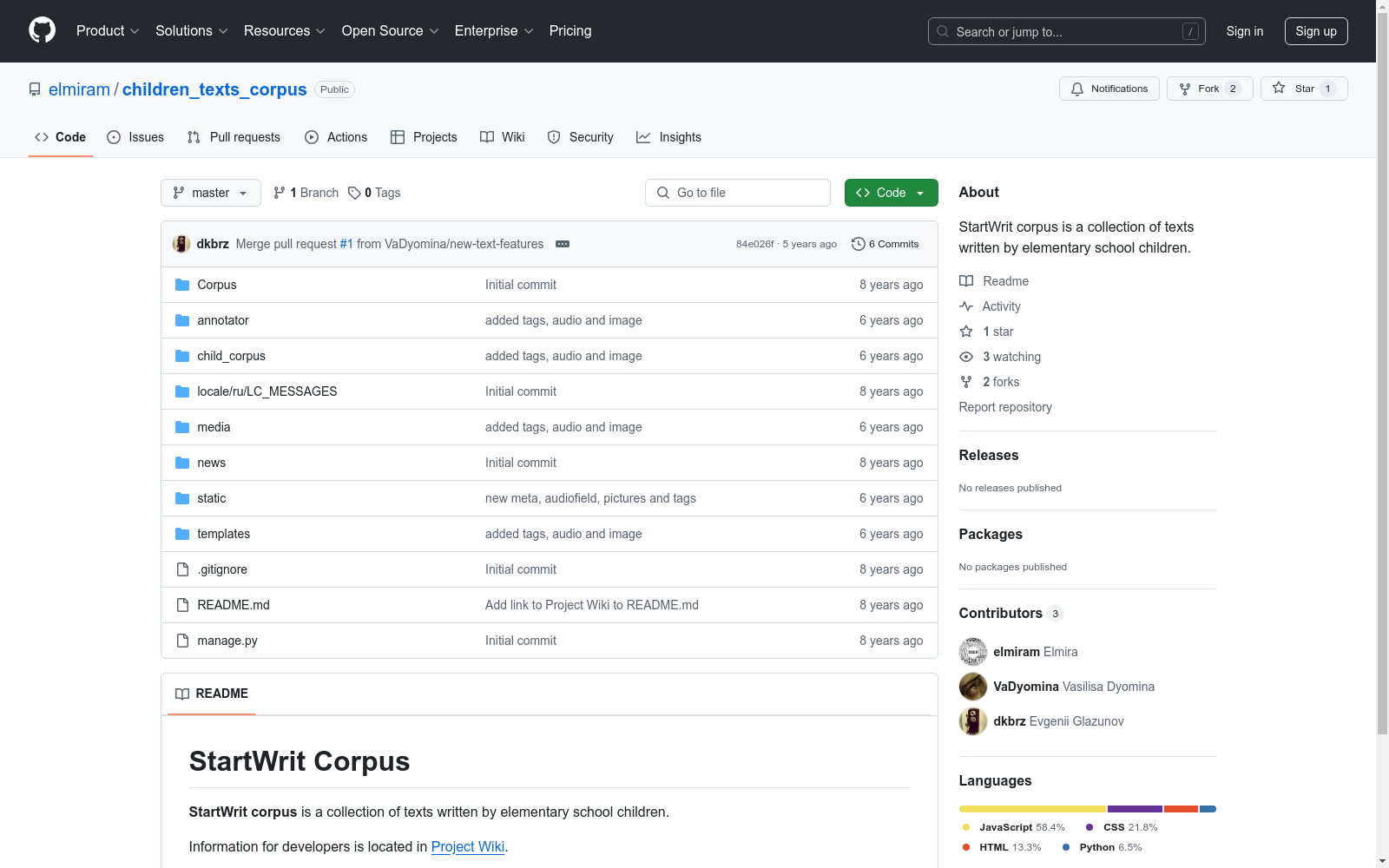Open commit hash 84e026f
This screenshot has height=868, width=1389.
click(x=755, y=244)
